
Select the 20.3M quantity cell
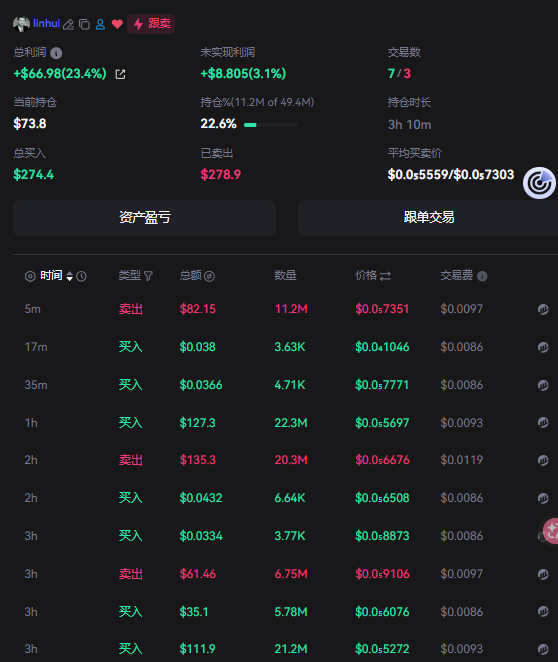291,460
